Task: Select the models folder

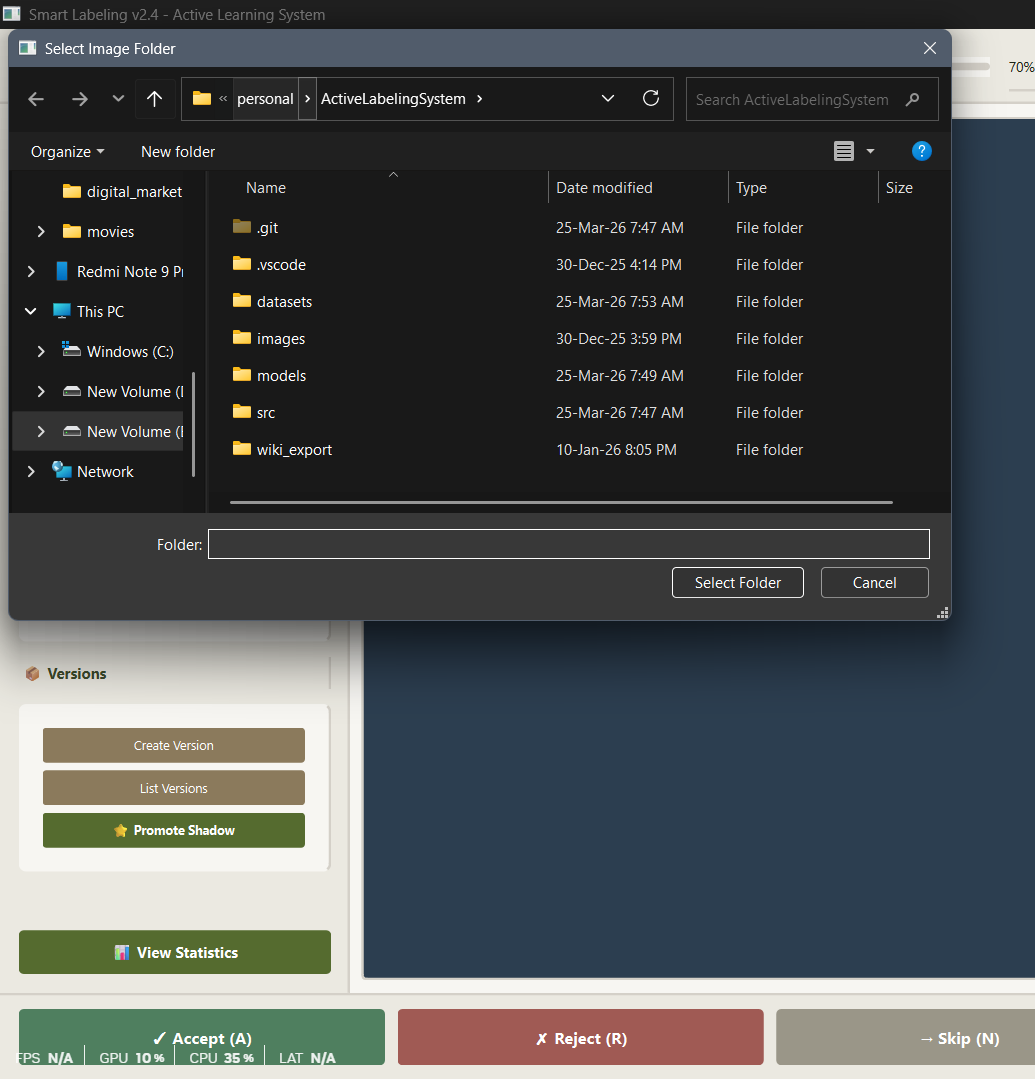Action: (x=270, y=376)
